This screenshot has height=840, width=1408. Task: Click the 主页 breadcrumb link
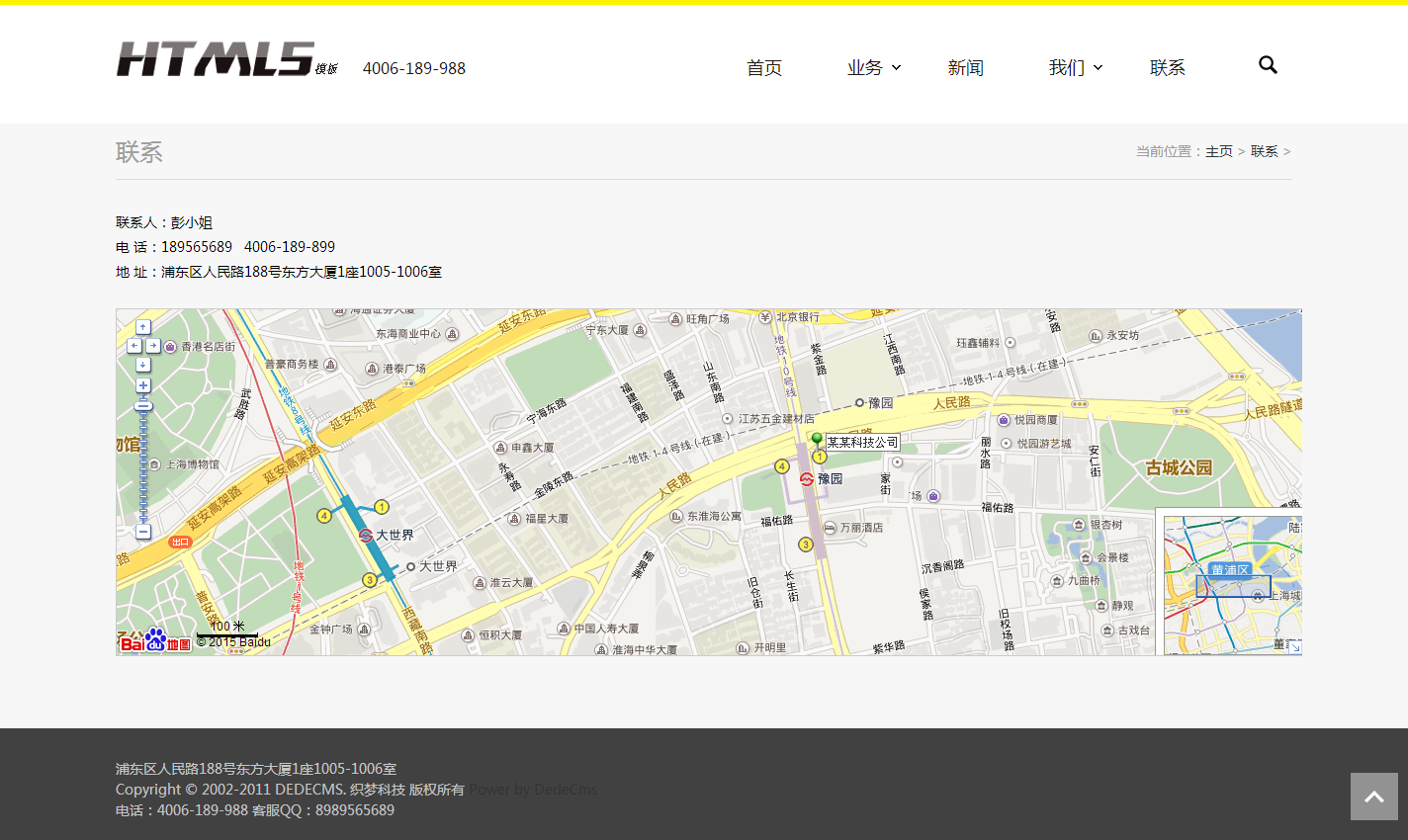click(x=1218, y=151)
